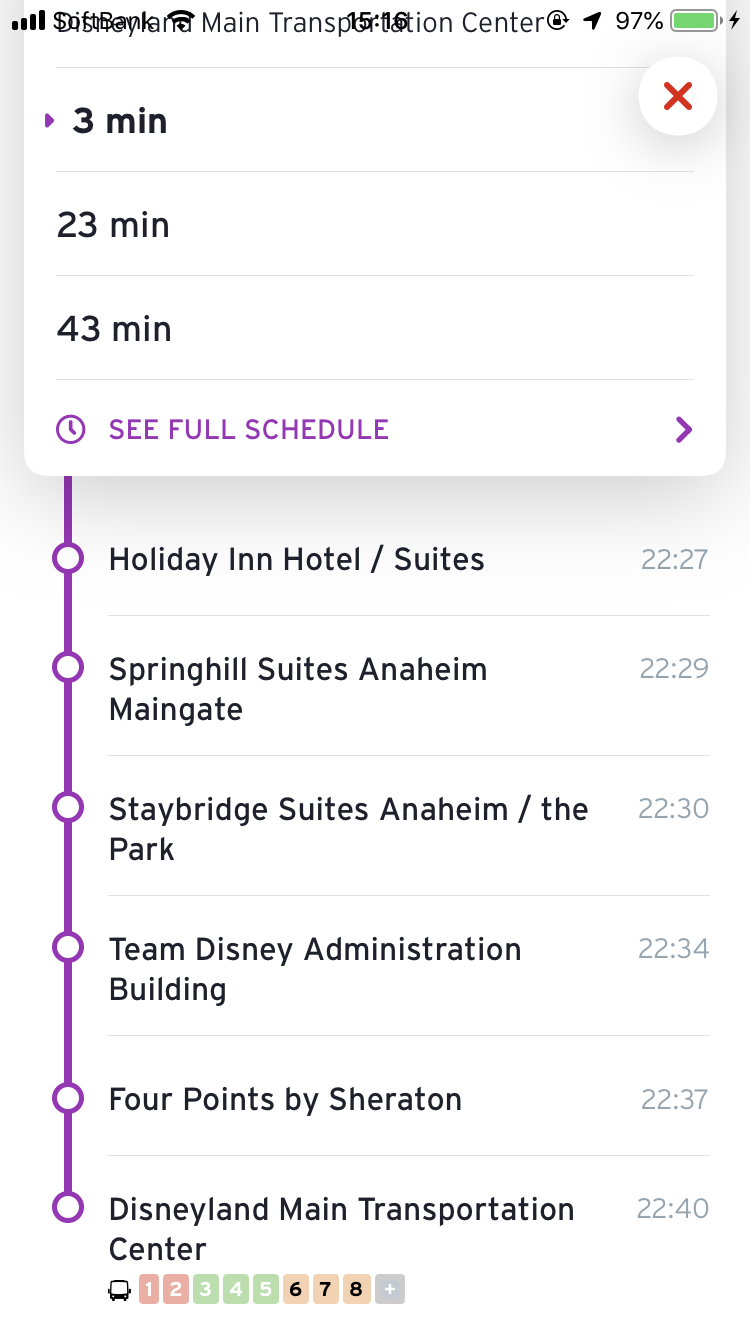Select route 6 badge

(x=295, y=1289)
